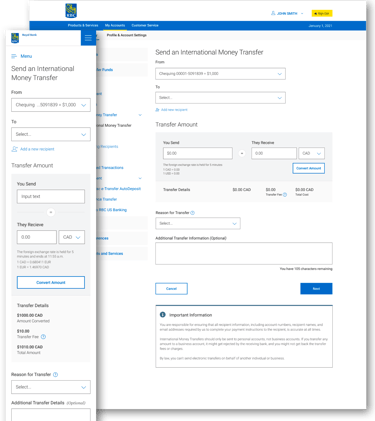Open the e-Transfer AutoDeposit sidebar link
The height and width of the screenshot is (421, 375).
click(119, 189)
